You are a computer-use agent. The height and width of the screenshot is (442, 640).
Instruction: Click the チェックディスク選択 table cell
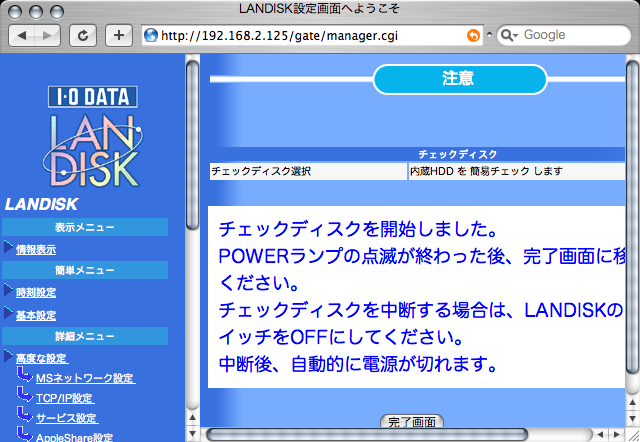(308, 171)
